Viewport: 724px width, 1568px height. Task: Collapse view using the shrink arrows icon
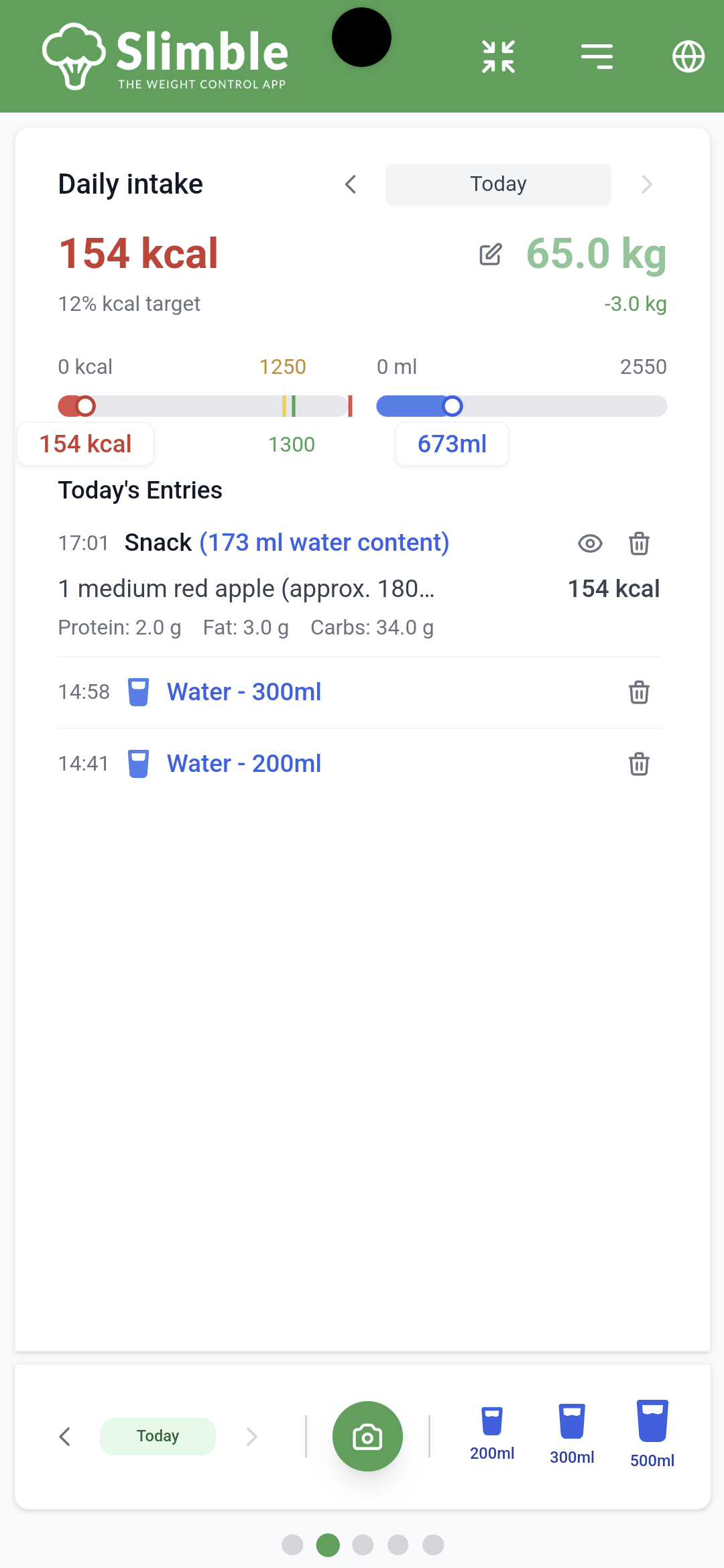pyautogui.click(x=498, y=56)
